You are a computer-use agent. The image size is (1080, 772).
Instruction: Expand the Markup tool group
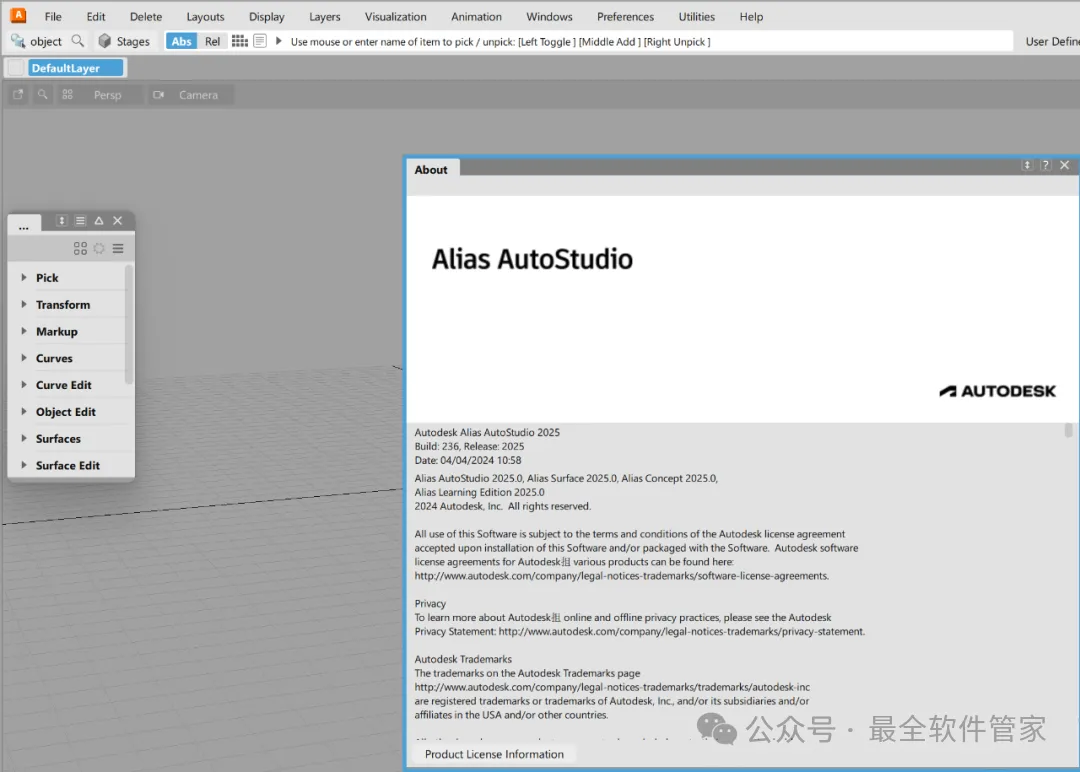[23, 331]
